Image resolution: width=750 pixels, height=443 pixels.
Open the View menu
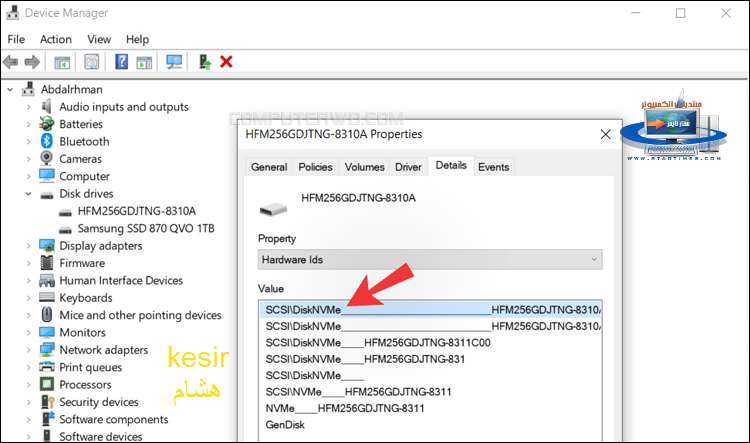(x=99, y=39)
